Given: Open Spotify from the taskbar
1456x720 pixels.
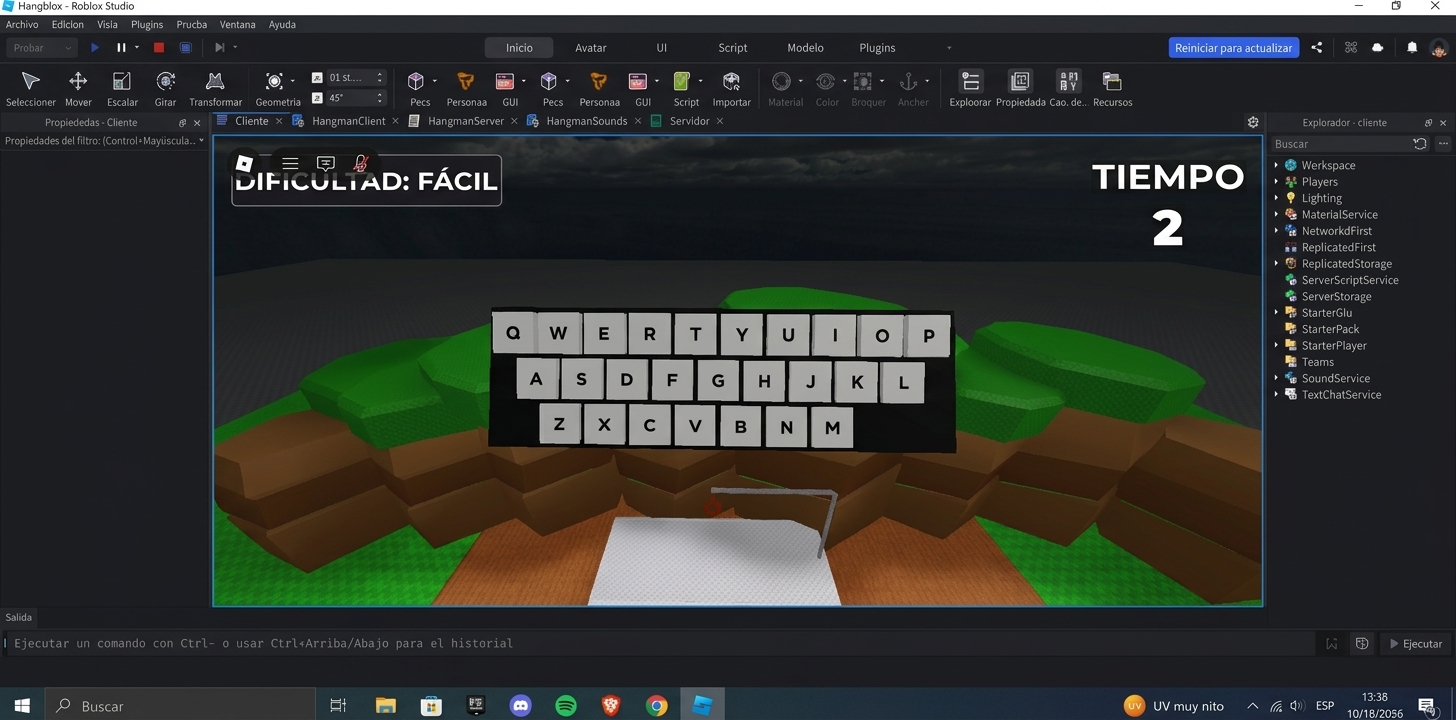Looking at the screenshot, I should pos(566,706).
